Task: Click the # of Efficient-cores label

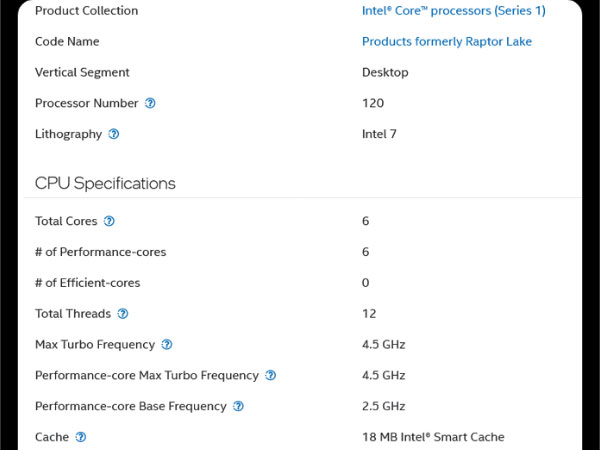Action: point(88,283)
